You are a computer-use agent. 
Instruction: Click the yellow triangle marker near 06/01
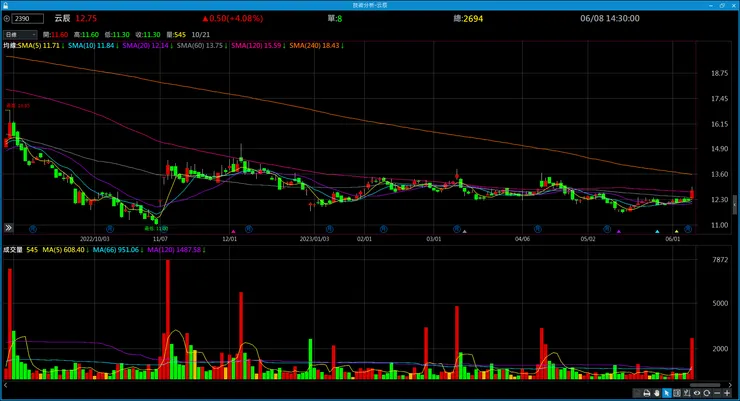677,231
